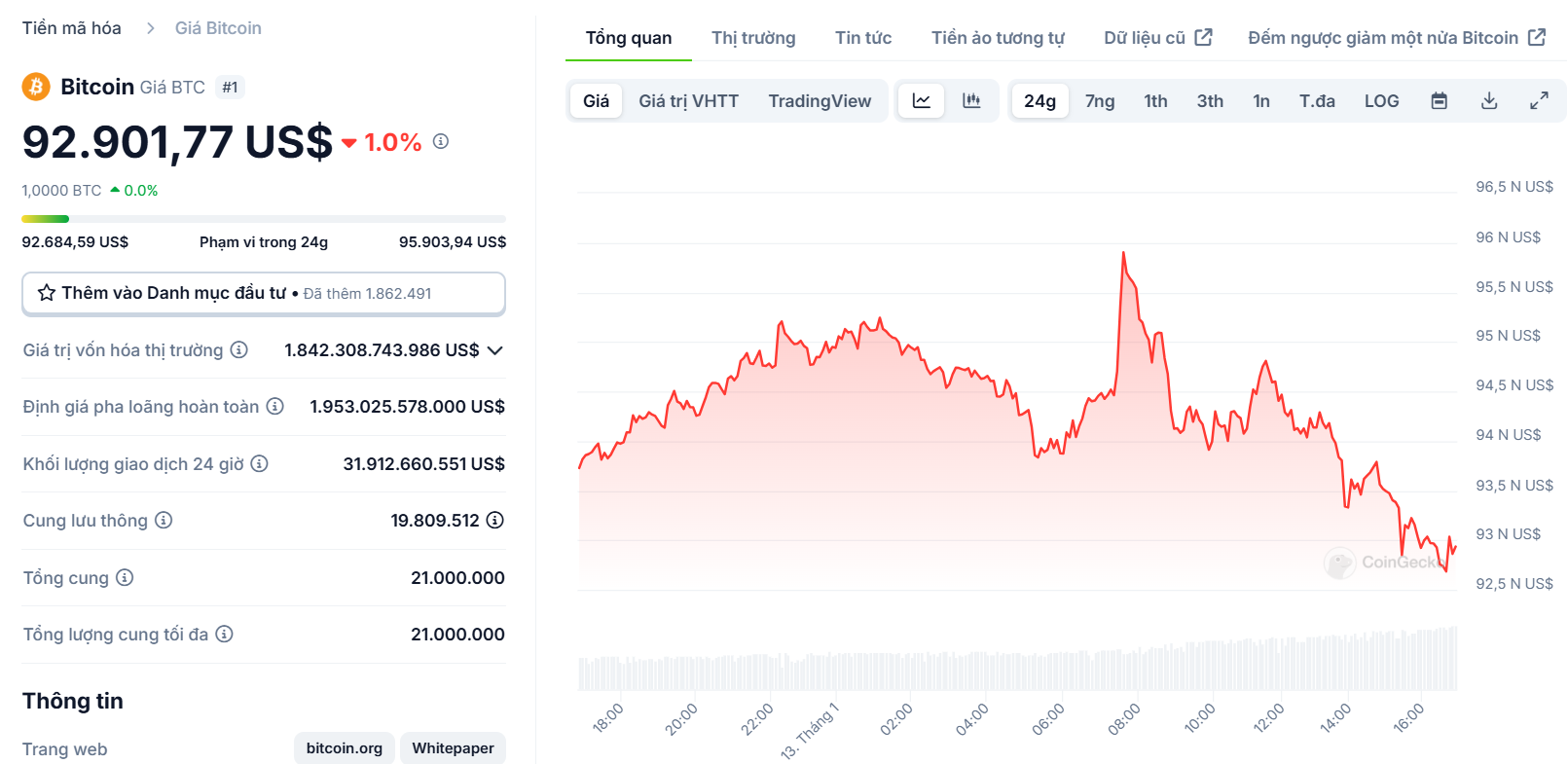Image resolution: width=1568 pixels, height=764 pixels.
Task: Expand market cap value dropdown chevron
Action: click(x=495, y=350)
